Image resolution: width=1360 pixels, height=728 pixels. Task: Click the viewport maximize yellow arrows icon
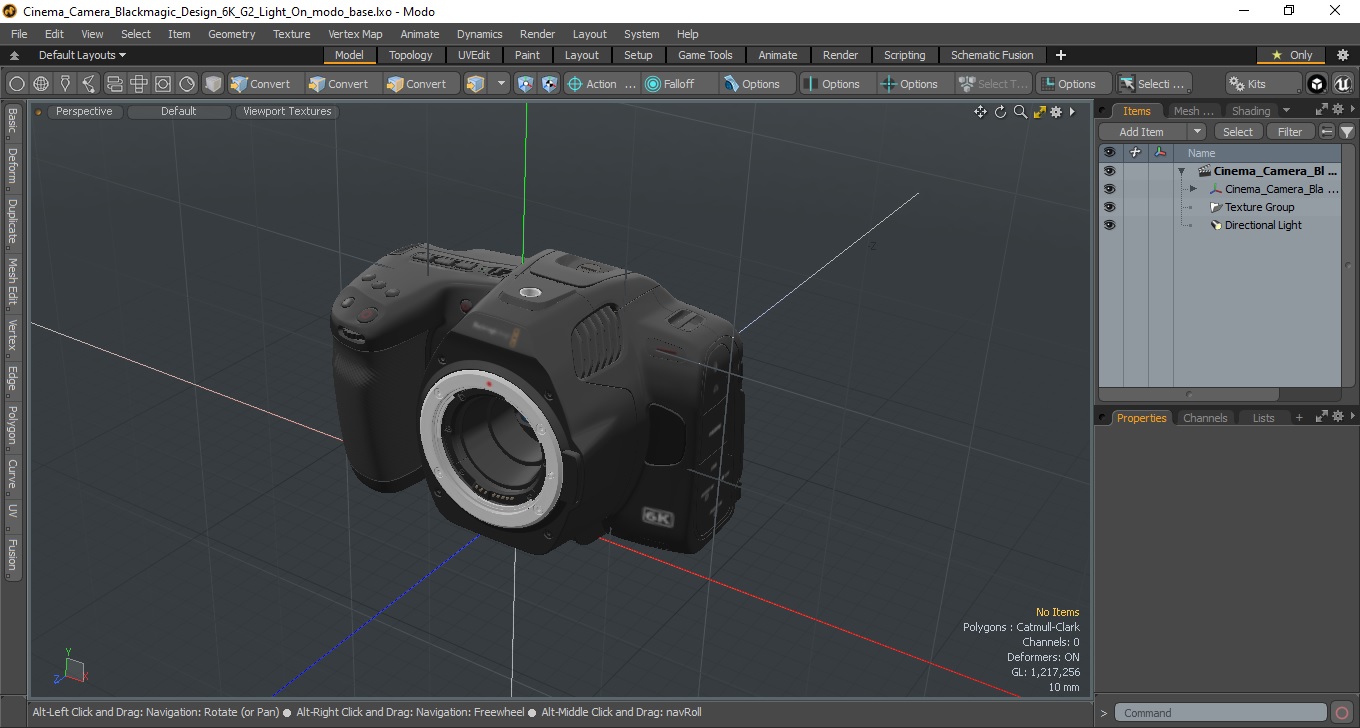(1040, 112)
